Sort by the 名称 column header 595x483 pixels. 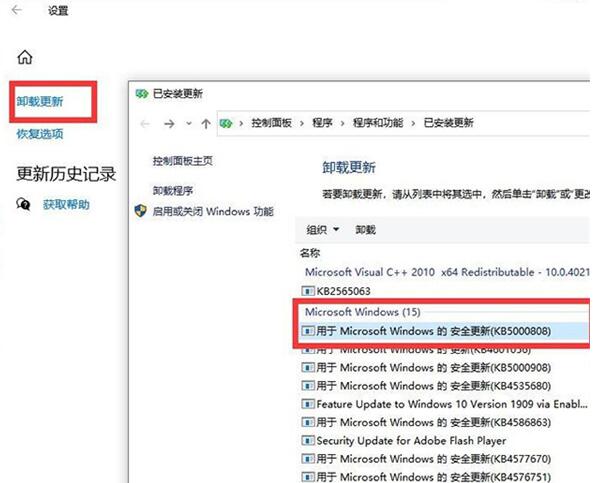310,253
